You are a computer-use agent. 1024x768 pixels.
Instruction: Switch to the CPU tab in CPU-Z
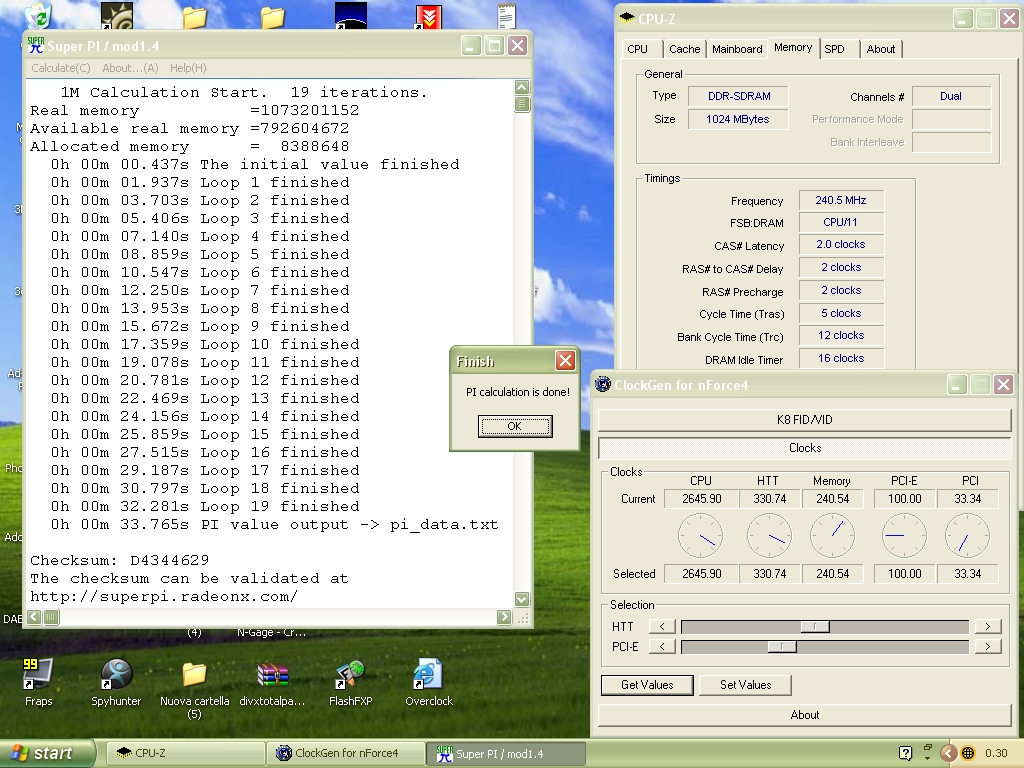pyautogui.click(x=637, y=49)
